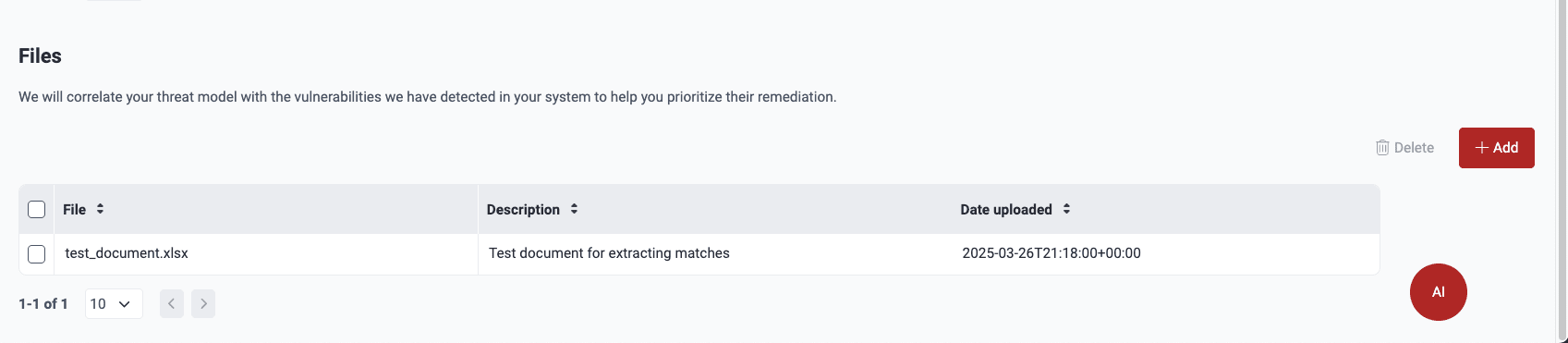
Task: Sort by Date uploaded arrows icon
Action: point(1066,209)
